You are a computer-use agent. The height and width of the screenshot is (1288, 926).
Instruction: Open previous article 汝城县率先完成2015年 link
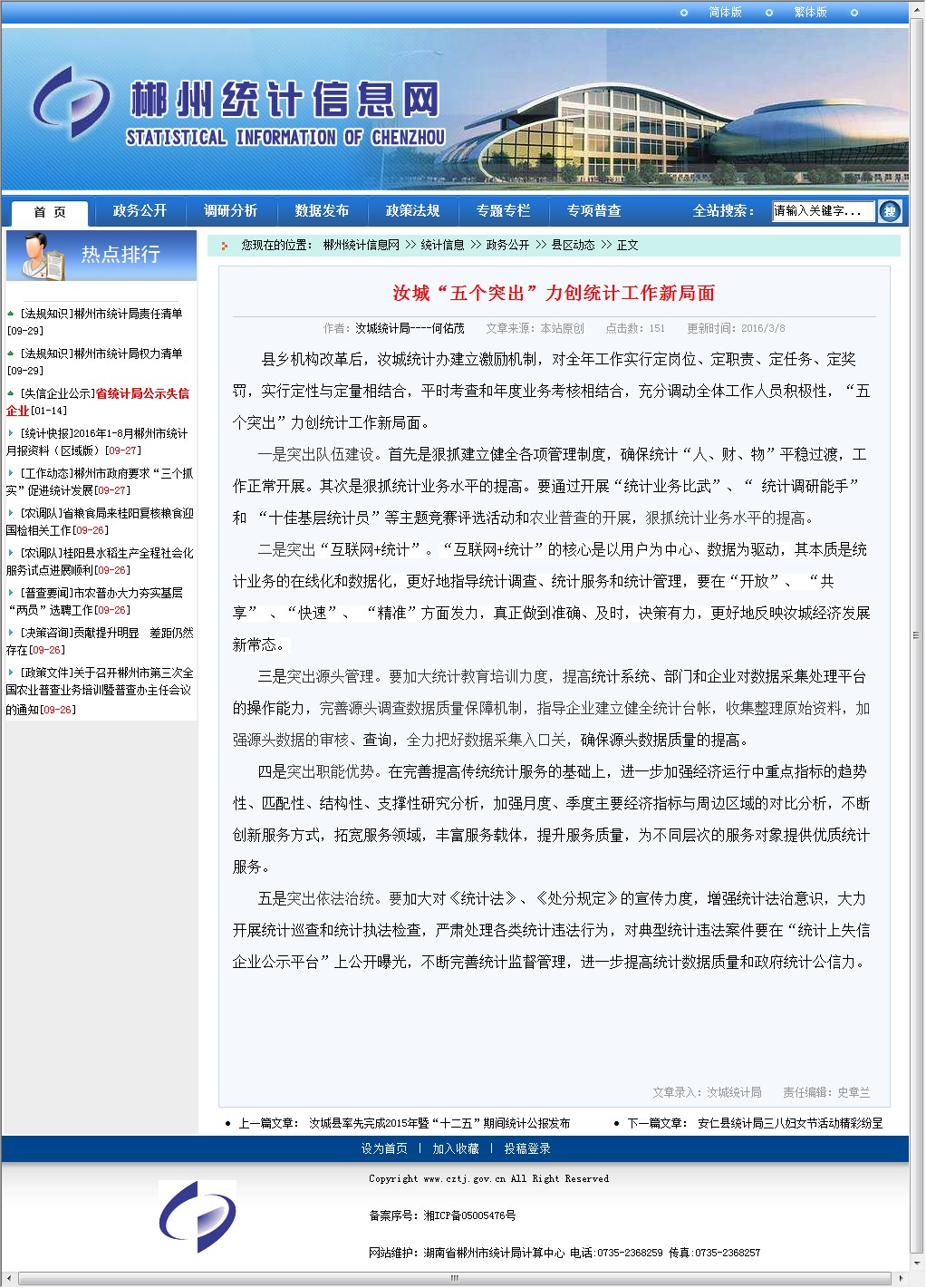pos(439,1123)
